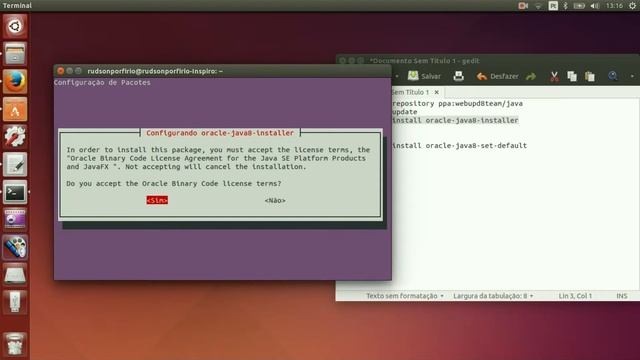The height and width of the screenshot is (360, 640).
Task: Switch to gedit text editor launcher icon
Action: tap(15, 164)
